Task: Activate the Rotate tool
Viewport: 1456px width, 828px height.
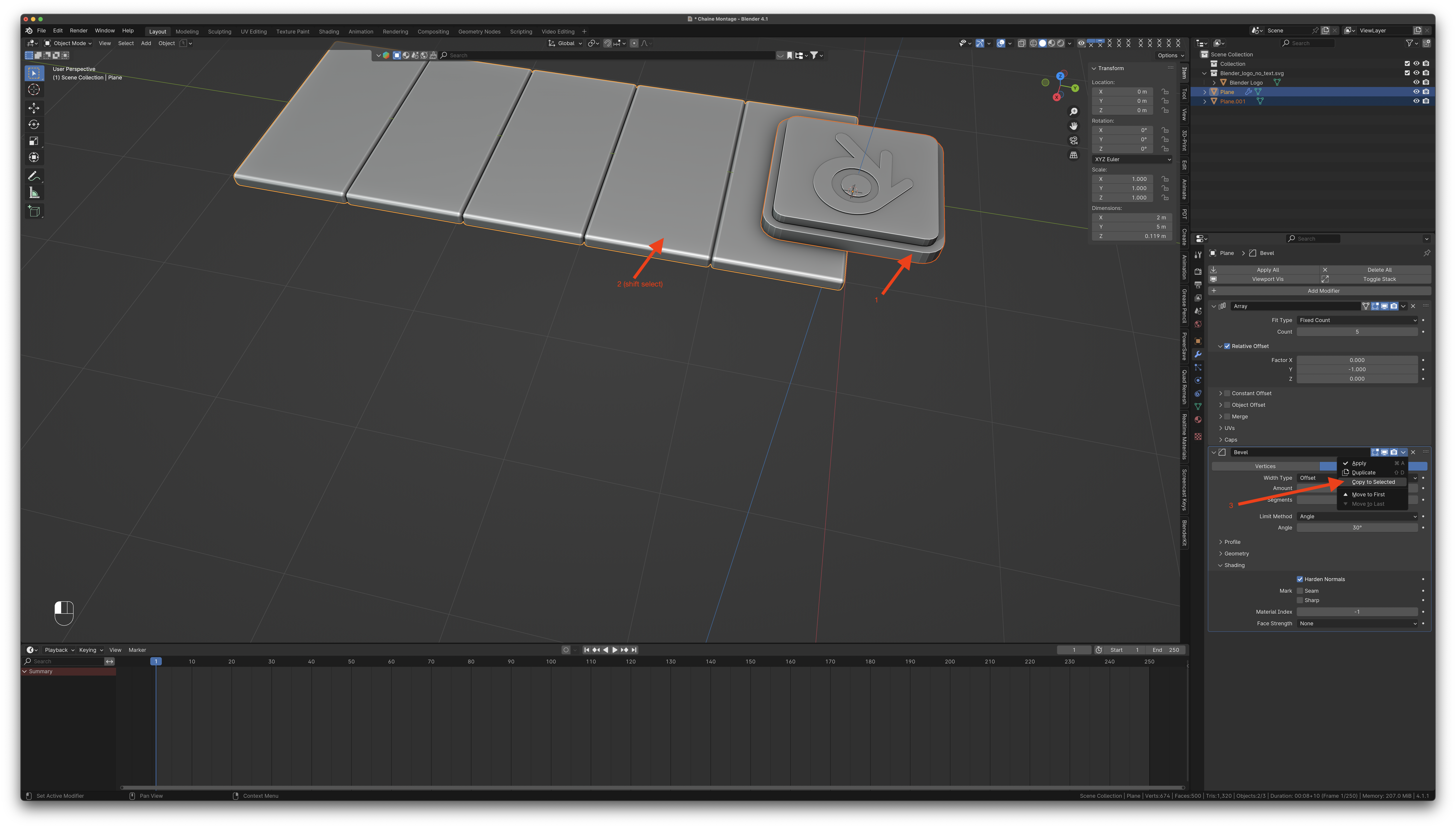Action: (34, 125)
